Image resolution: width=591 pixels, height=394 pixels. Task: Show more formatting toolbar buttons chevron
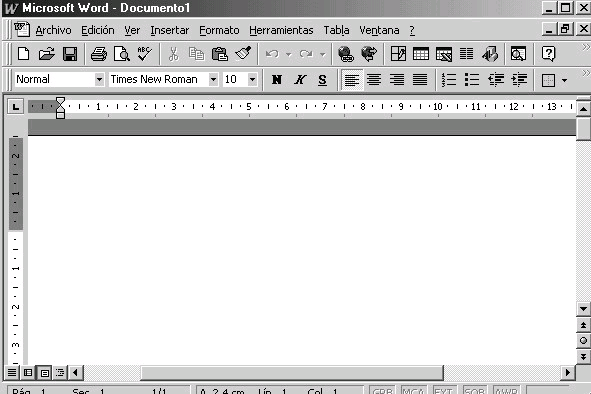[x=585, y=72]
